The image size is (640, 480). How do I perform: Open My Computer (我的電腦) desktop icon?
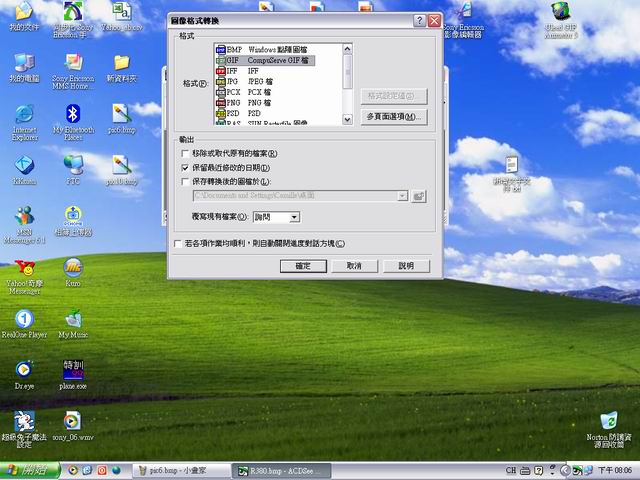pos(24,68)
